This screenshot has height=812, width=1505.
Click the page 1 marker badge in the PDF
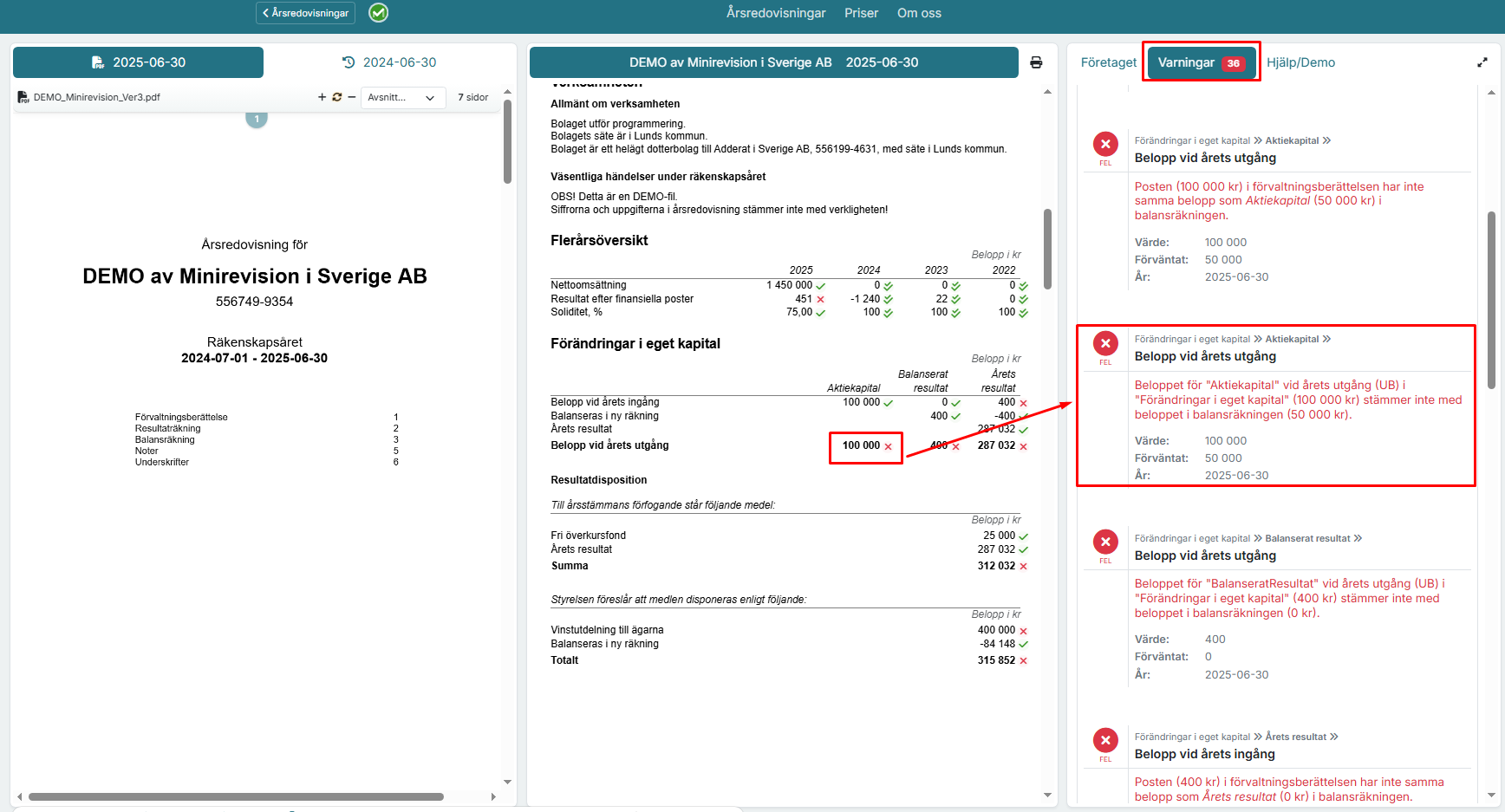[x=257, y=119]
